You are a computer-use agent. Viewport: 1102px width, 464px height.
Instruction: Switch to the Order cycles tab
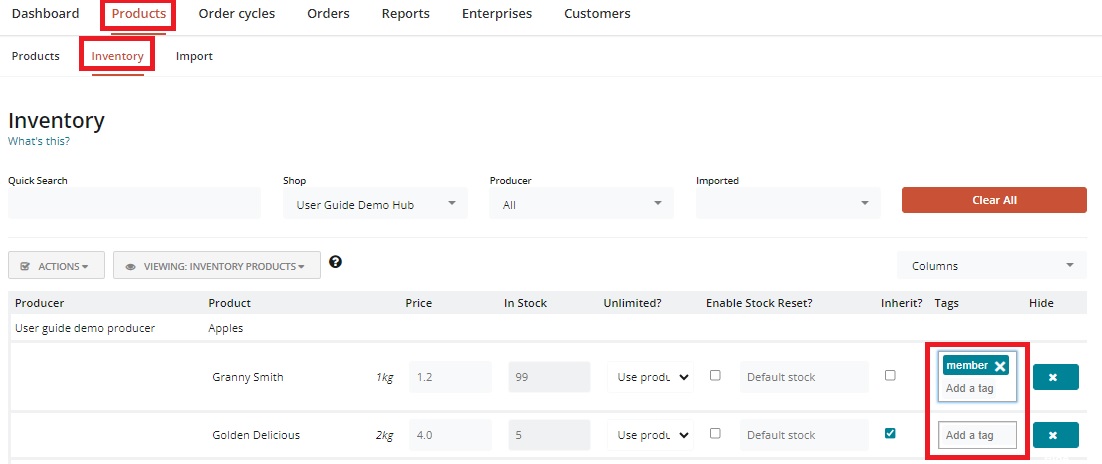[236, 14]
